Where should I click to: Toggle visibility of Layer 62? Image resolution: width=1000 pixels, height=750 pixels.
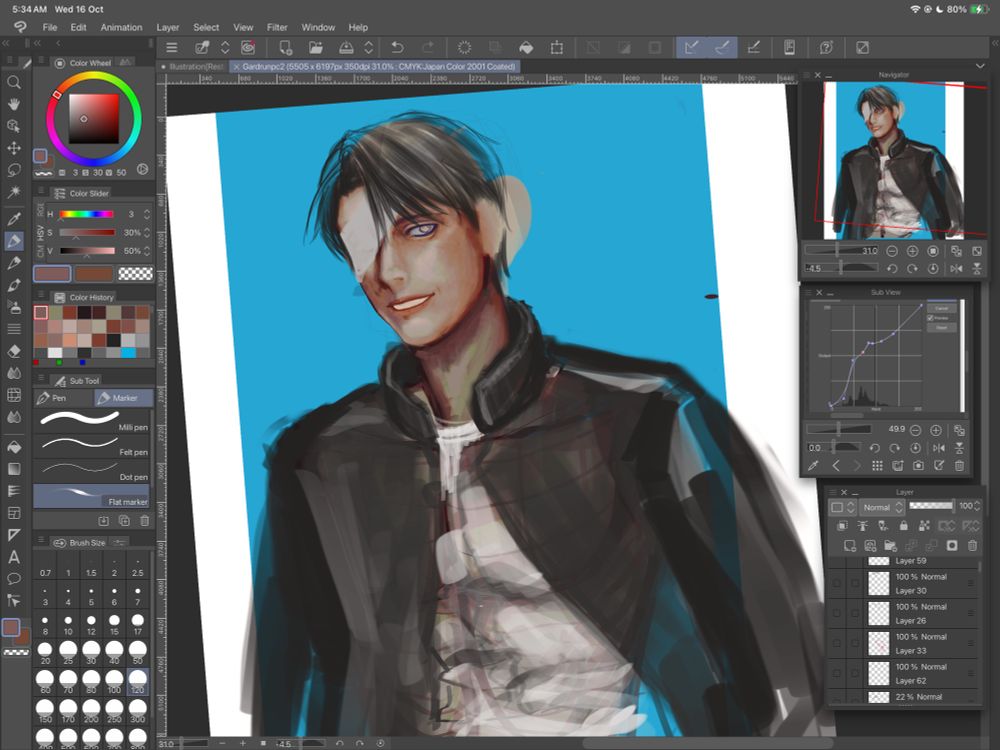coord(837,673)
